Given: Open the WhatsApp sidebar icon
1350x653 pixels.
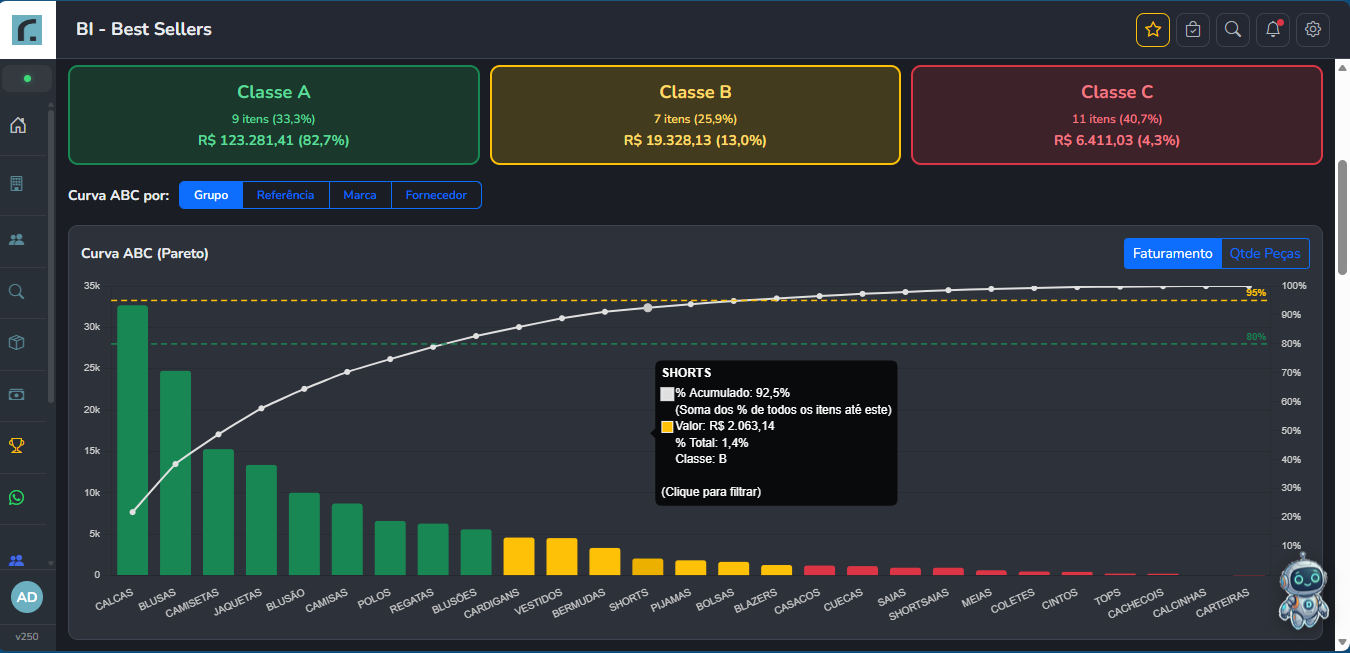Looking at the screenshot, I should pos(17,498).
